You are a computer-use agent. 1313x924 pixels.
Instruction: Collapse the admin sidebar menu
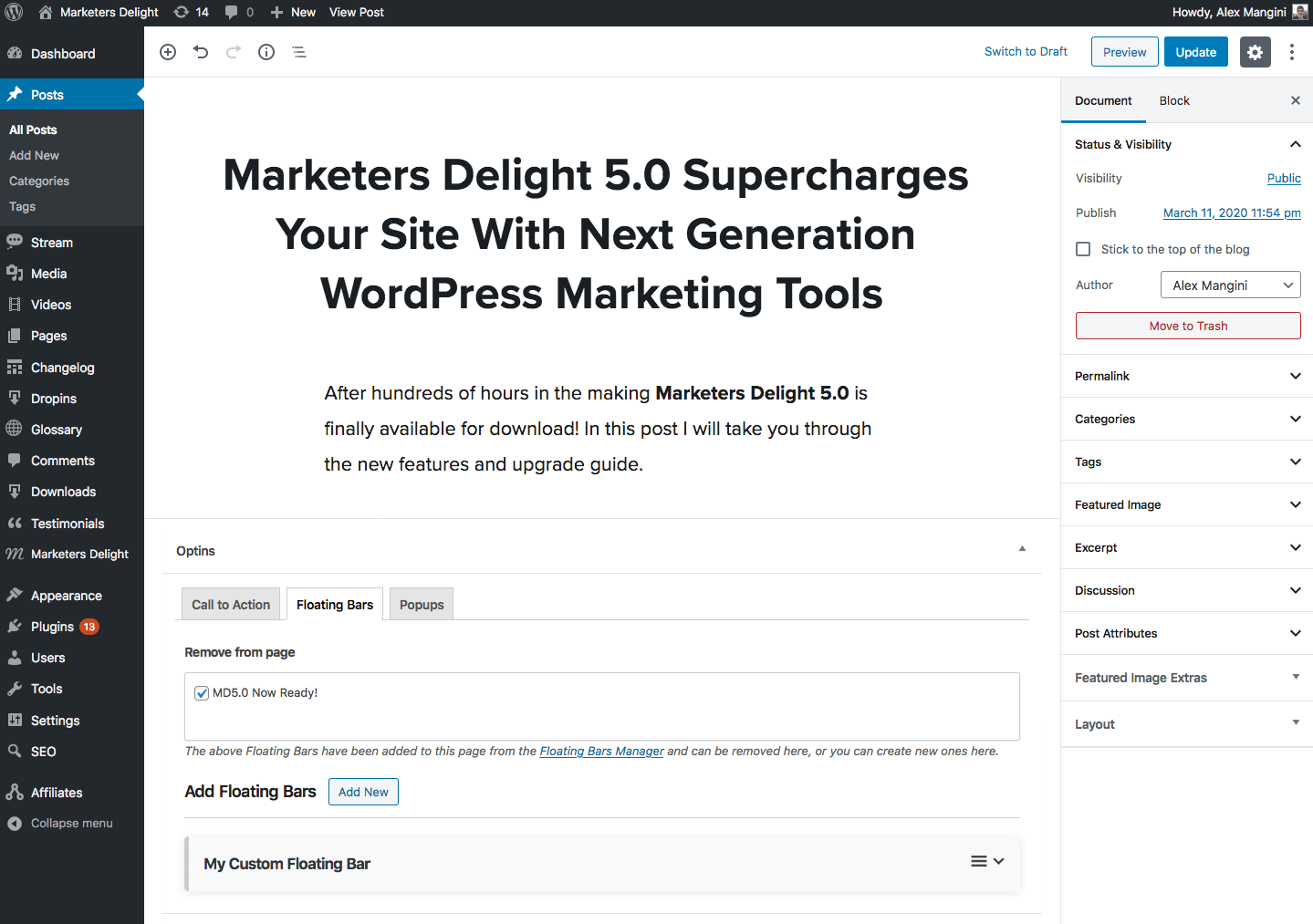72,823
